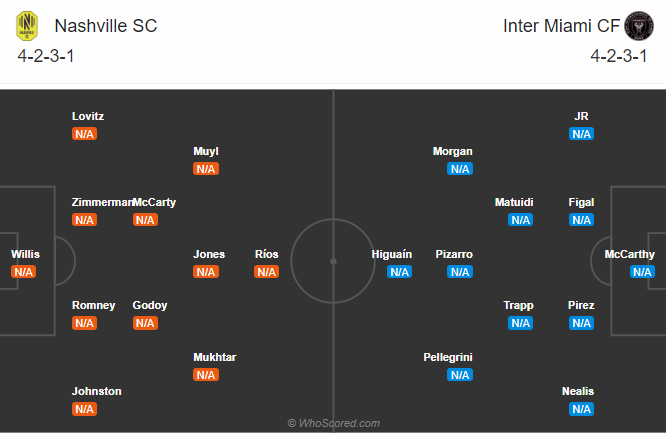Click player name Nealis
The image size is (666, 433).
pyautogui.click(x=578, y=391)
